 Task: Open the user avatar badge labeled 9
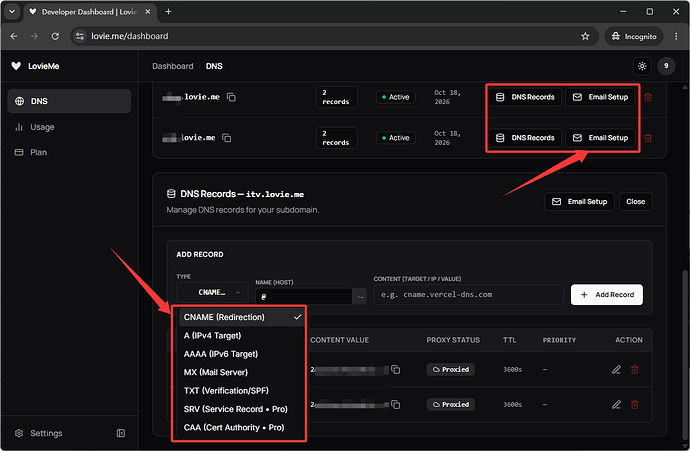point(666,66)
